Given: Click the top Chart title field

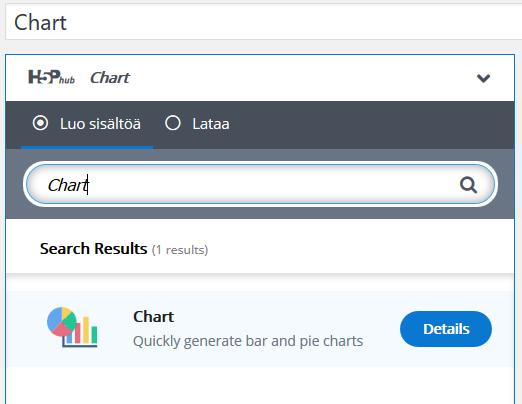Looking at the screenshot, I should tap(263, 23).
